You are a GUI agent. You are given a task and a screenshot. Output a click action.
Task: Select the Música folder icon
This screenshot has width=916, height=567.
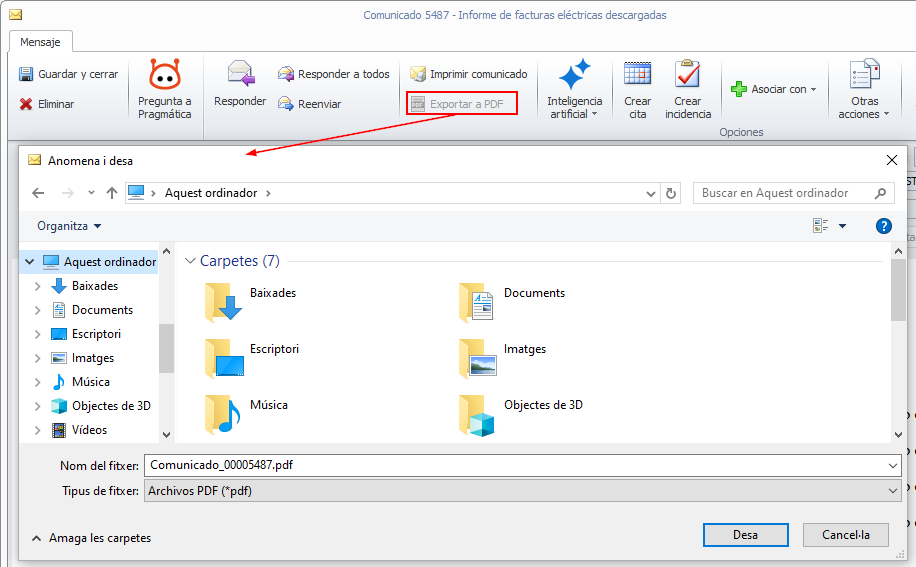[x=223, y=413]
